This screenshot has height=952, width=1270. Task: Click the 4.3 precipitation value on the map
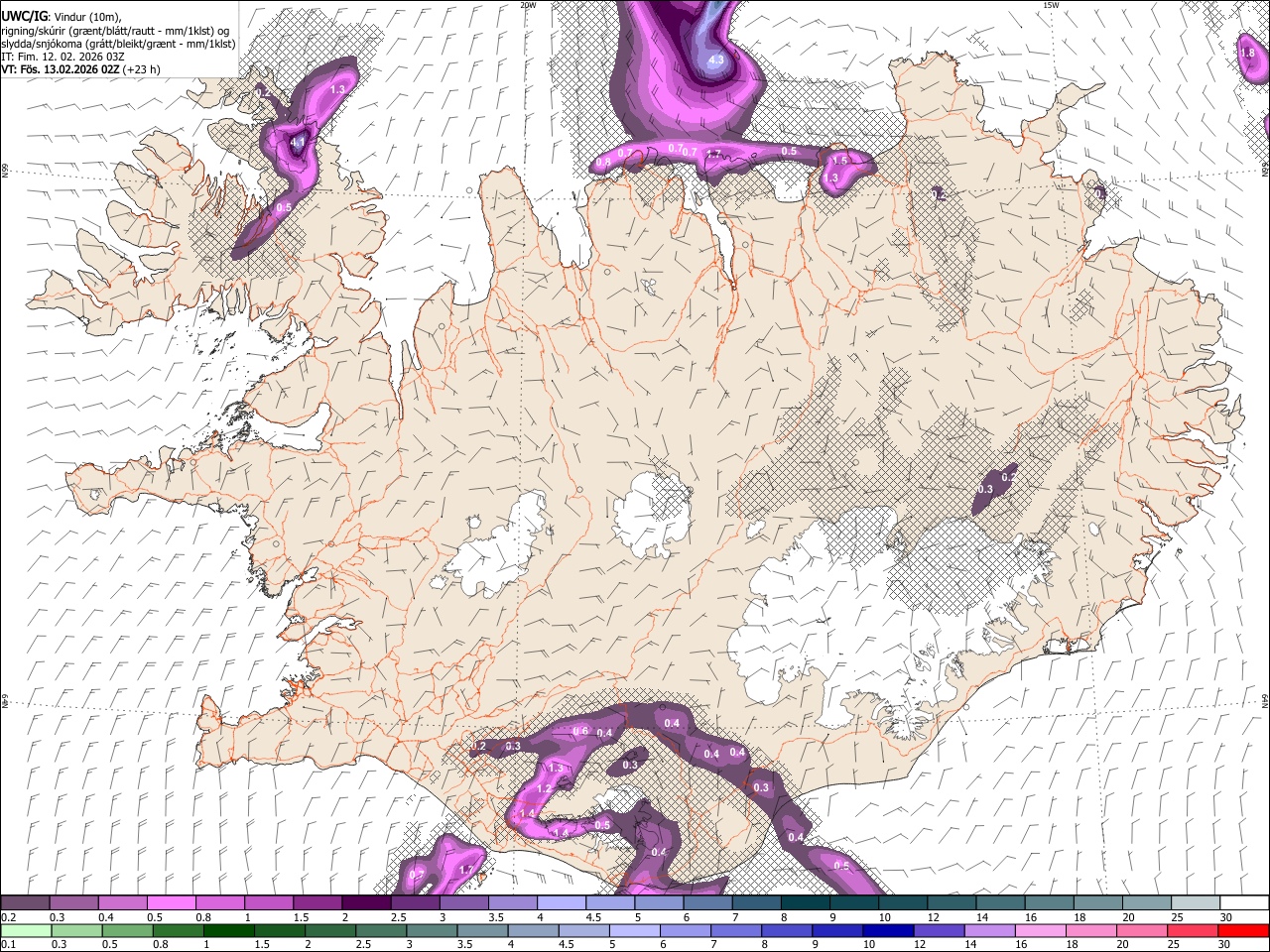pos(716,60)
